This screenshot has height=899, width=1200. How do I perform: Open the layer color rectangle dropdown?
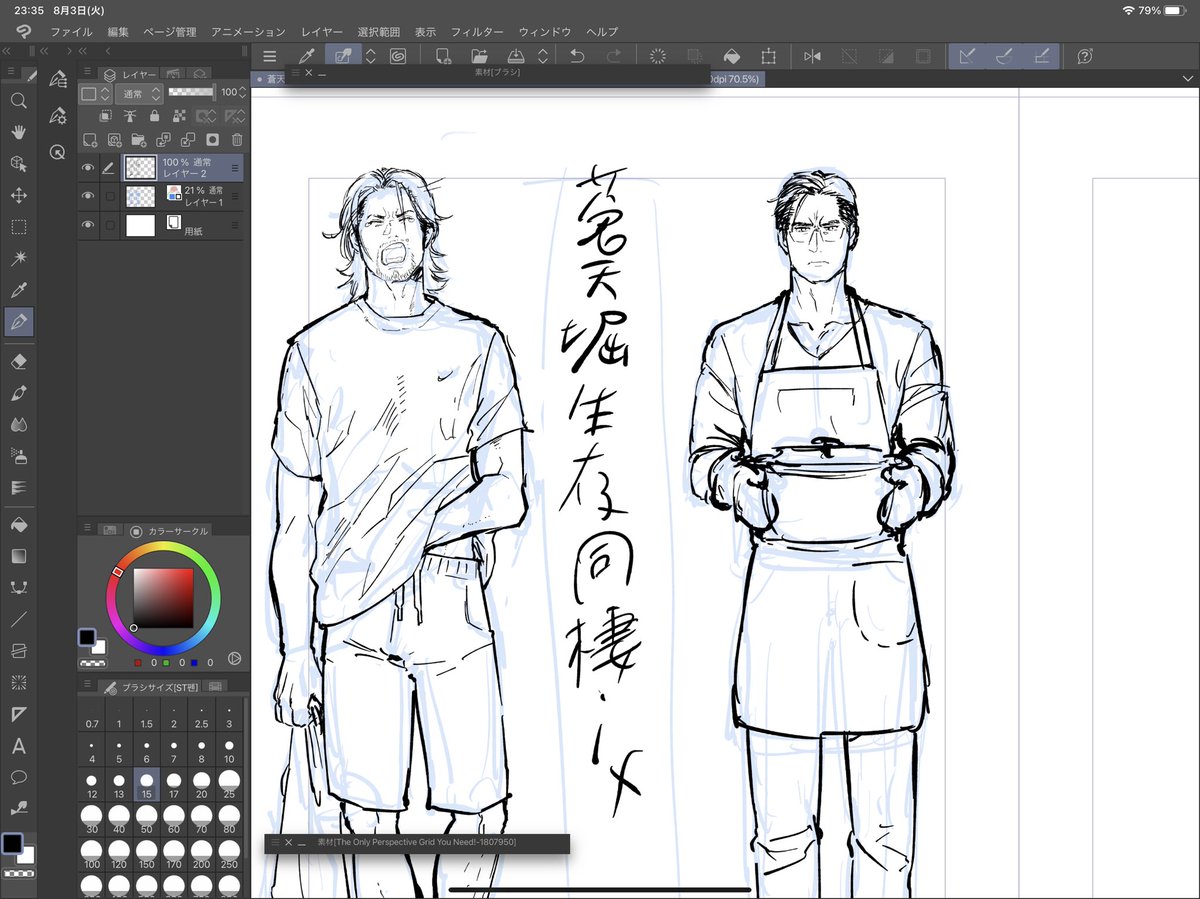(95, 92)
